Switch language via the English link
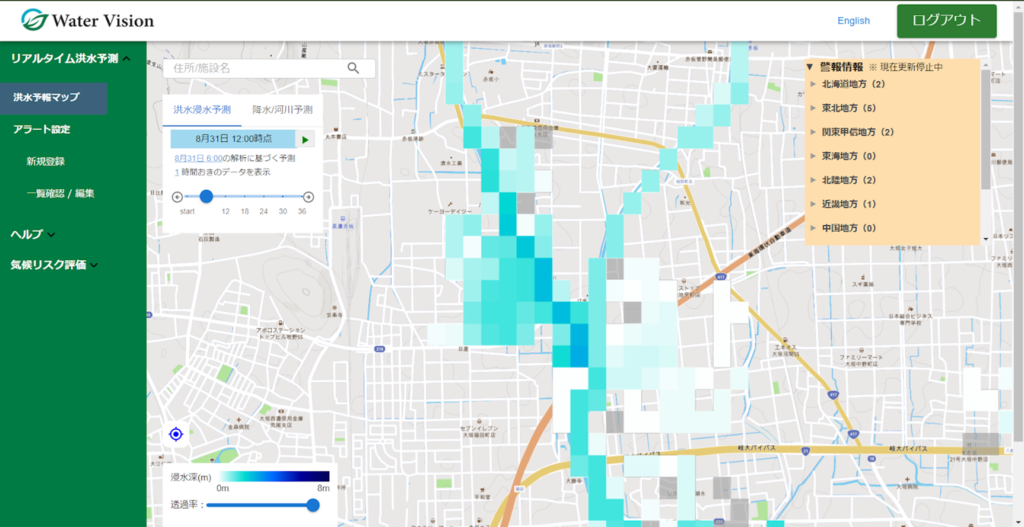The image size is (1024, 527). (x=853, y=21)
